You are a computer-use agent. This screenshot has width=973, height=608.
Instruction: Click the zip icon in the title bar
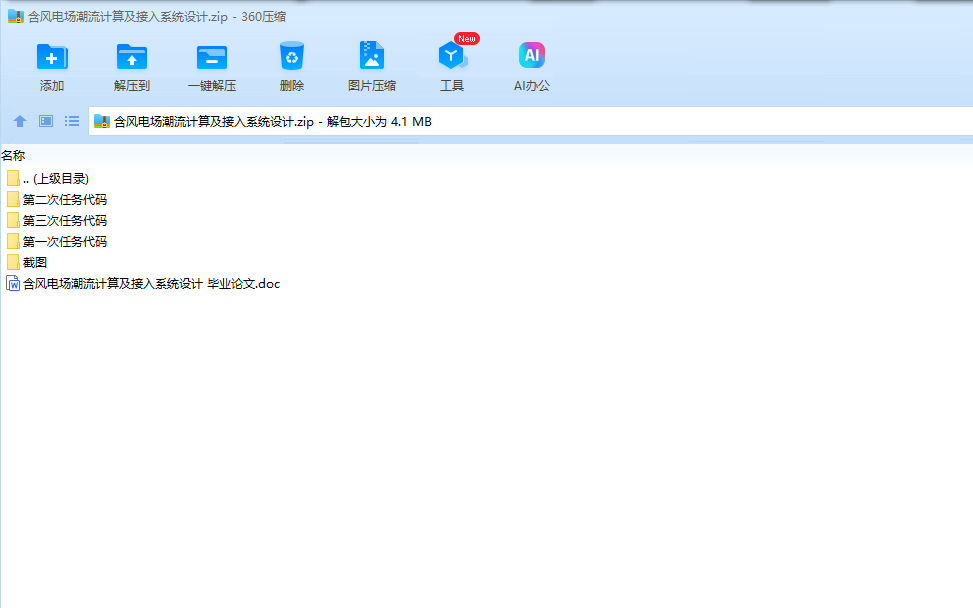coord(16,16)
